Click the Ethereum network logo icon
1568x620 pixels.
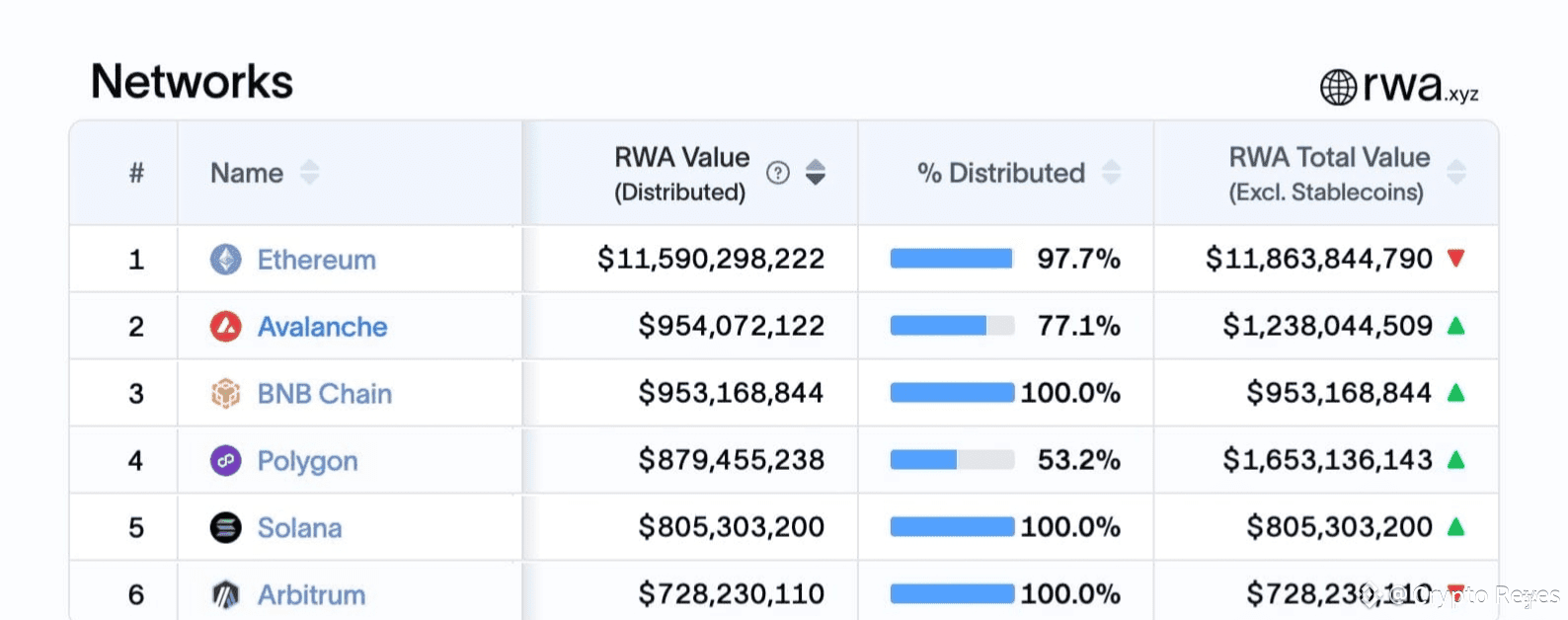226,260
